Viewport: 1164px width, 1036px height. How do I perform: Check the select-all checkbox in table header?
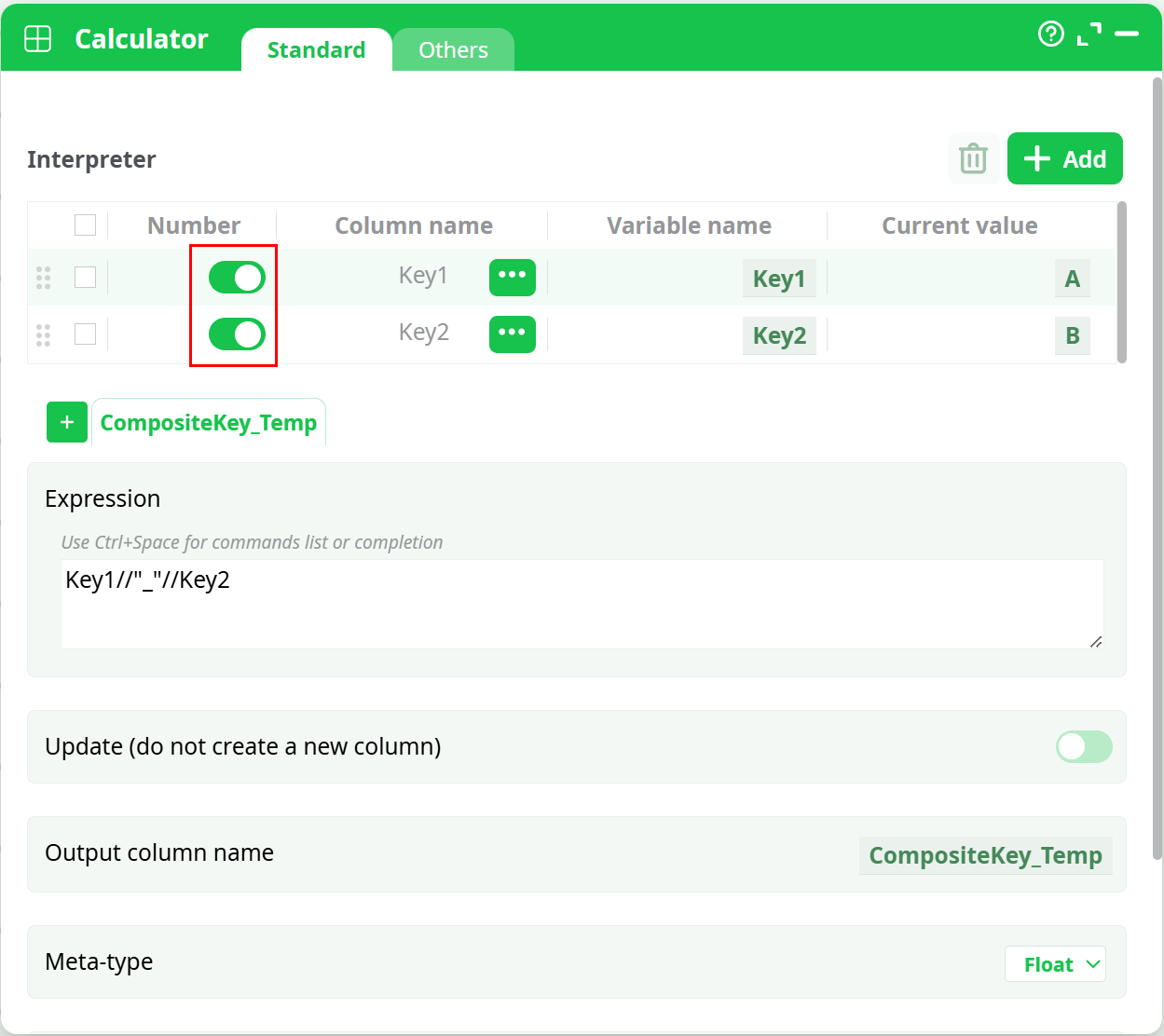click(85, 225)
